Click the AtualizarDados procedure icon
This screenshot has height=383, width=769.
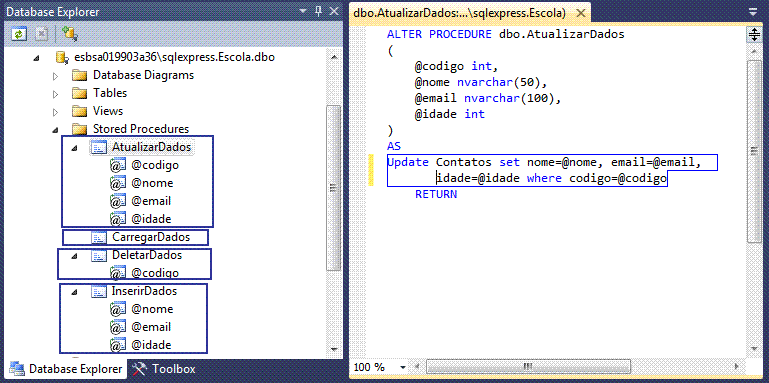coord(99,147)
